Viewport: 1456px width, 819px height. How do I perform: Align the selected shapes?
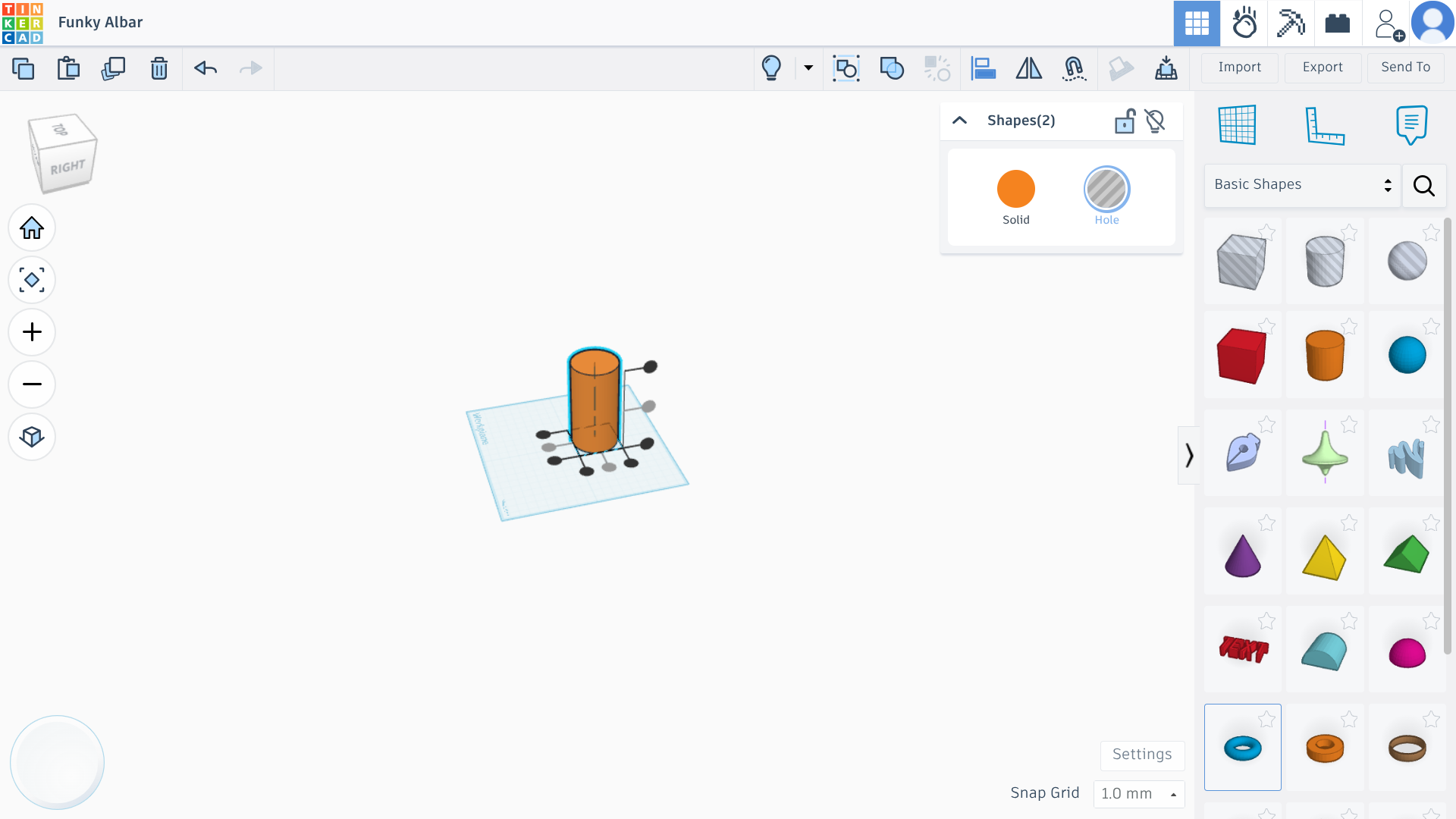coord(983,68)
